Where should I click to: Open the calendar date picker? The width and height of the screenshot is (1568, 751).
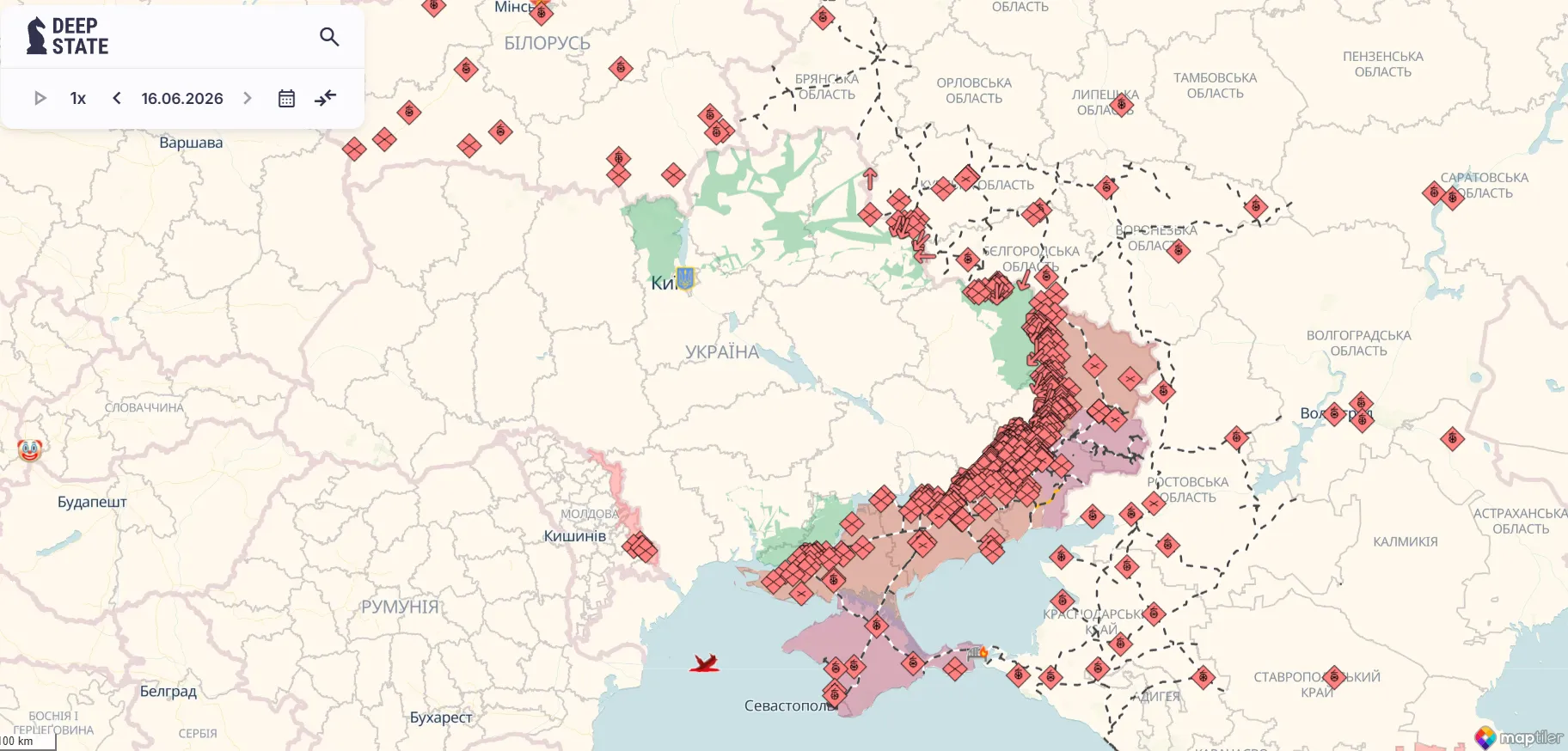click(286, 98)
